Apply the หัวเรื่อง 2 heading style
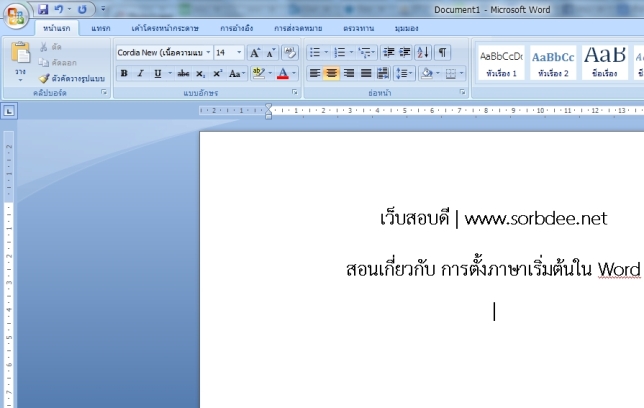644x408 pixels. (x=553, y=62)
